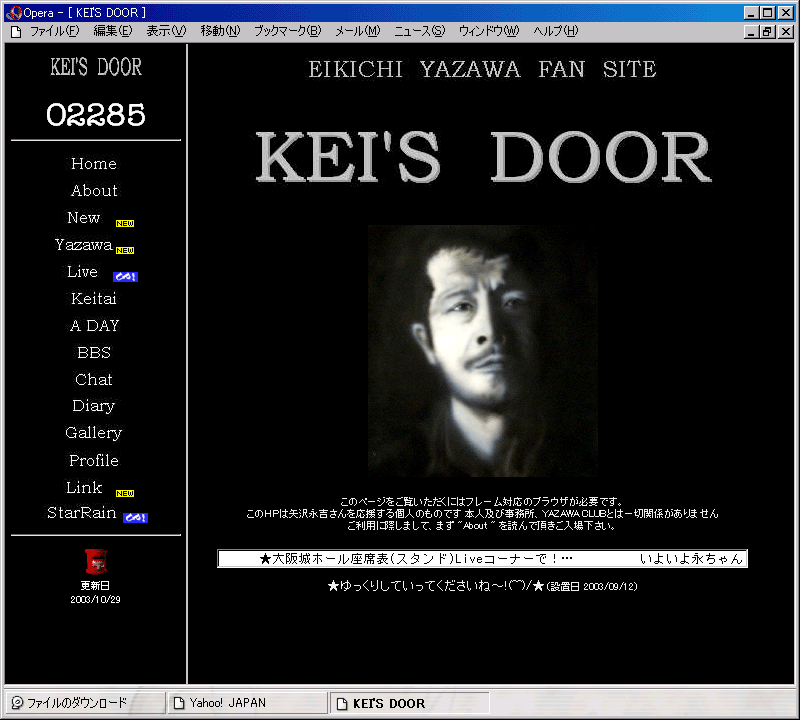Click the large KEI'S DOOR title graphic

click(483, 157)
